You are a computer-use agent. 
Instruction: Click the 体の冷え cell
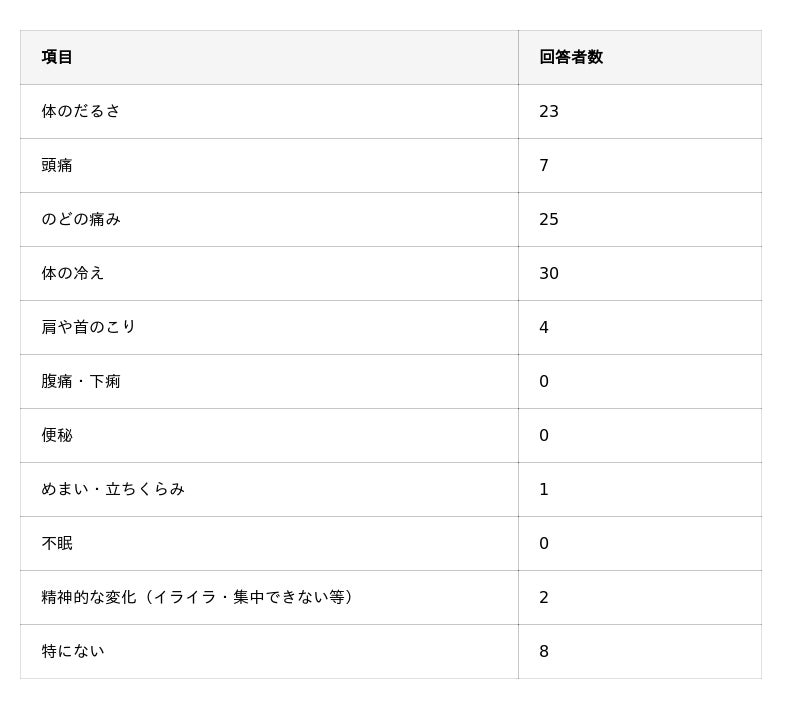[73, 273]
